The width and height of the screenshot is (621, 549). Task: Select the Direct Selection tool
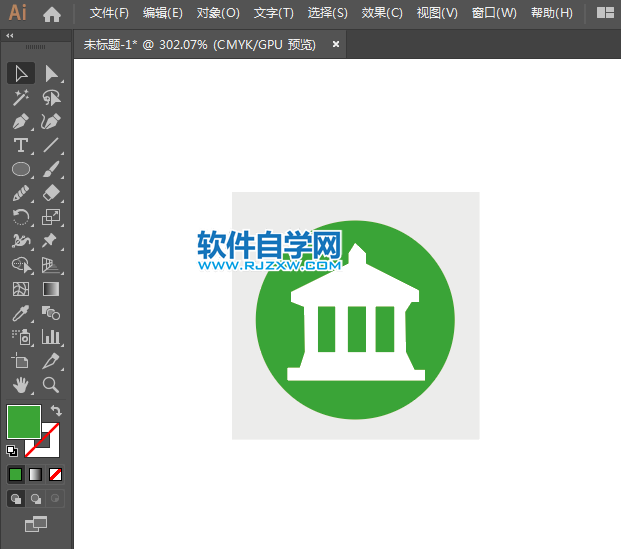tap(51, 73)
